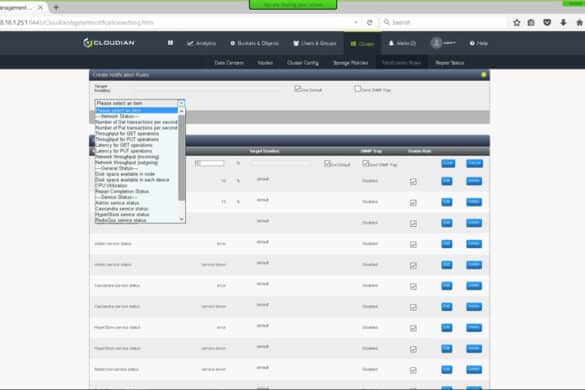
Task: Select Notification Rules sub-tab
Action: tap(401, 63)
